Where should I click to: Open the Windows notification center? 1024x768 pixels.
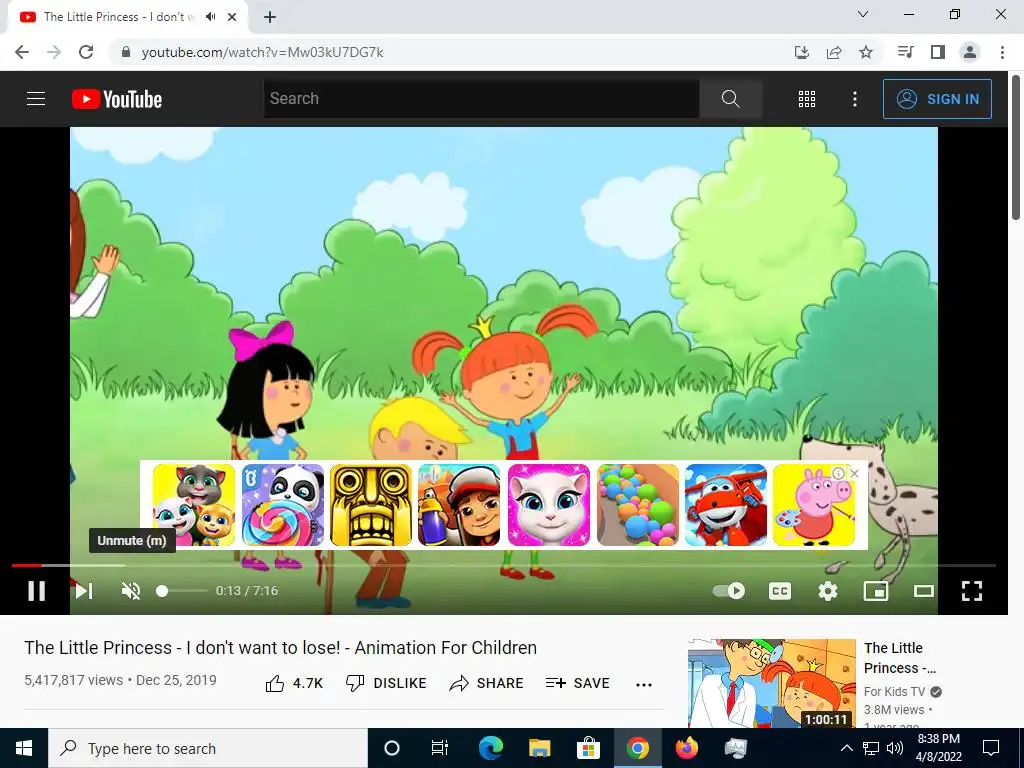(x=991, y=748)
